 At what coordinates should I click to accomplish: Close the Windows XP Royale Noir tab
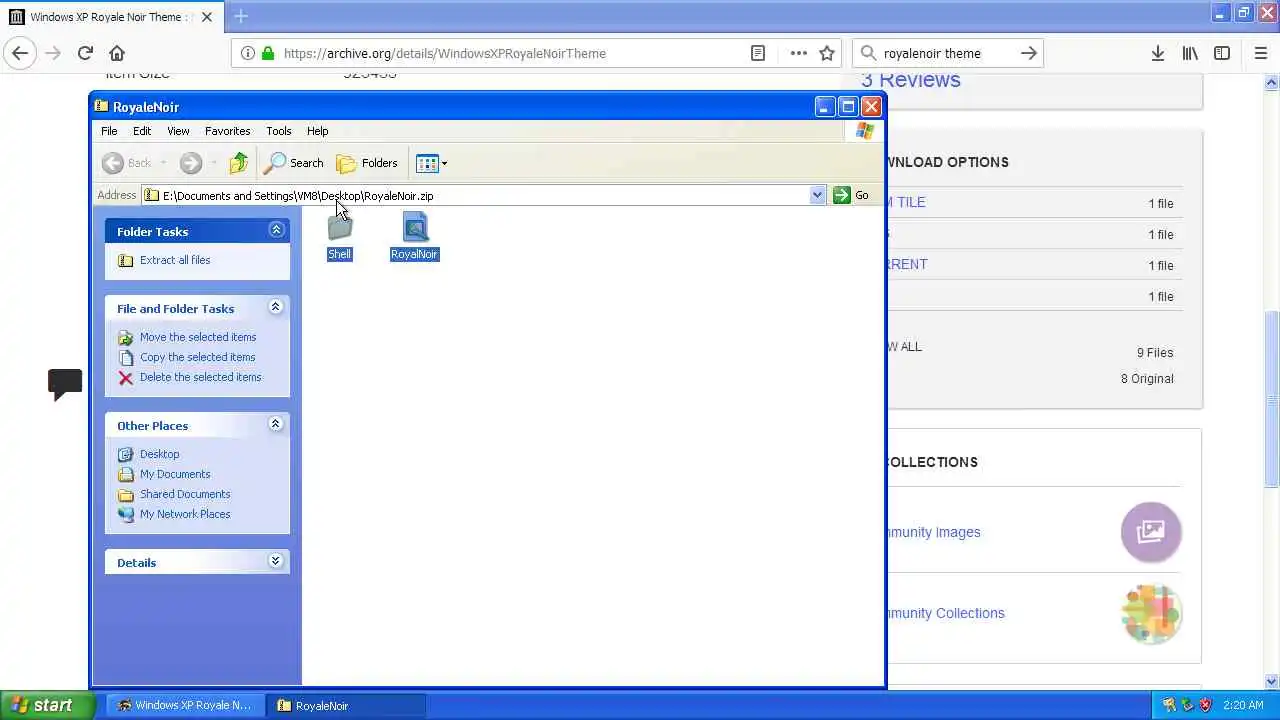(207, 17)
